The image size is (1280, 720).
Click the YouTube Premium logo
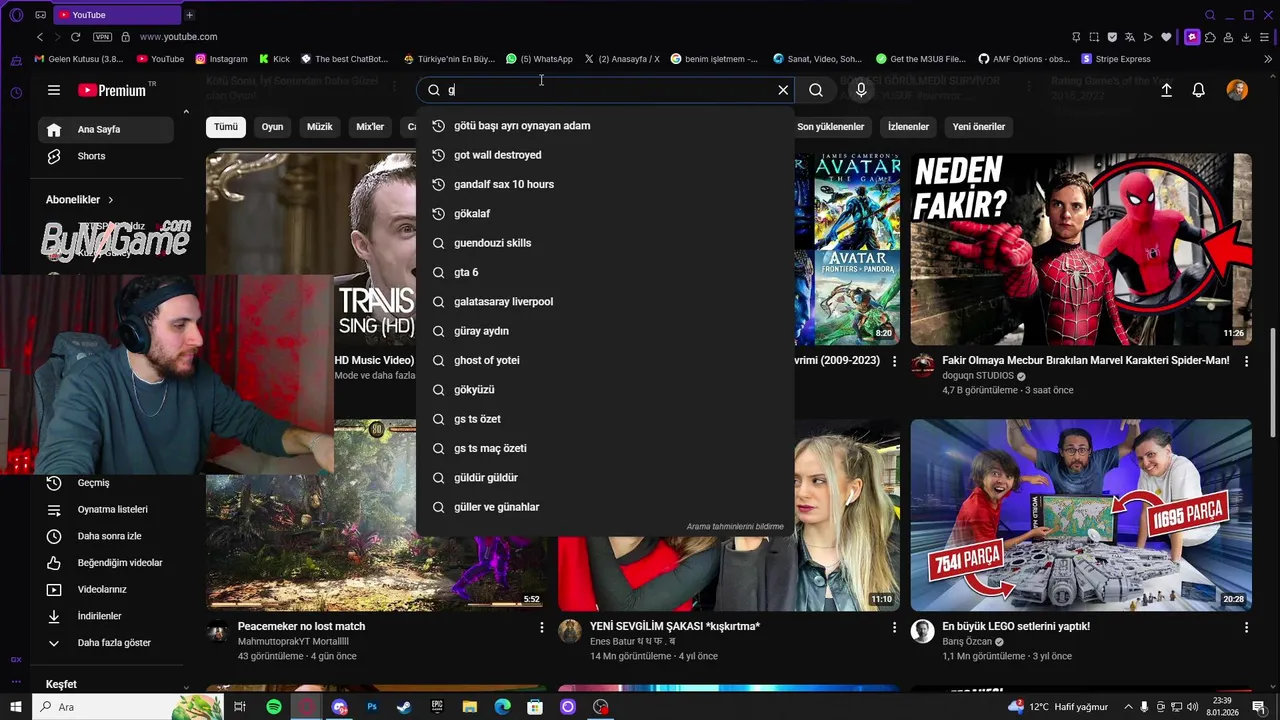[x=112, y=90]
